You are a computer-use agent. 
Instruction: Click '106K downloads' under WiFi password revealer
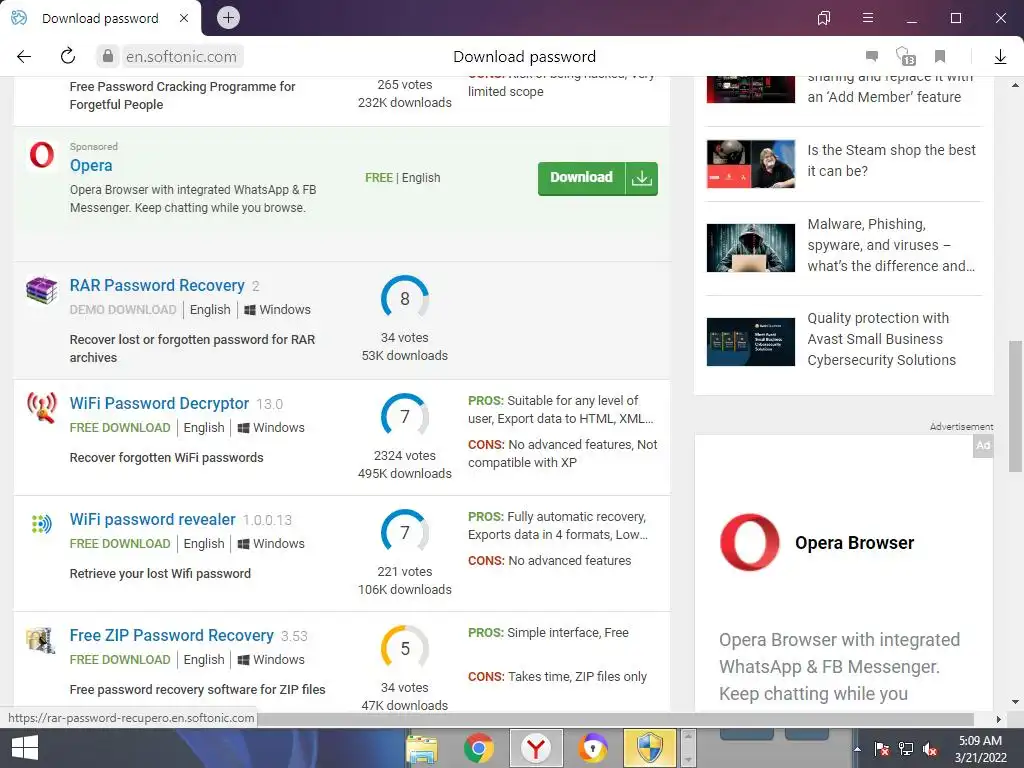click(405, 590)
